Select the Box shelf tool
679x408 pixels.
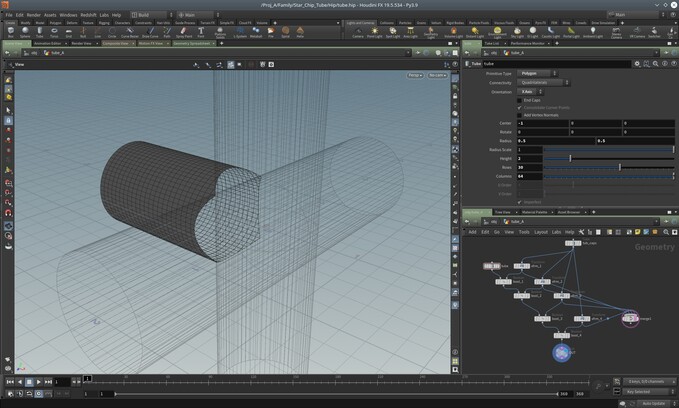tap(10, 32)
